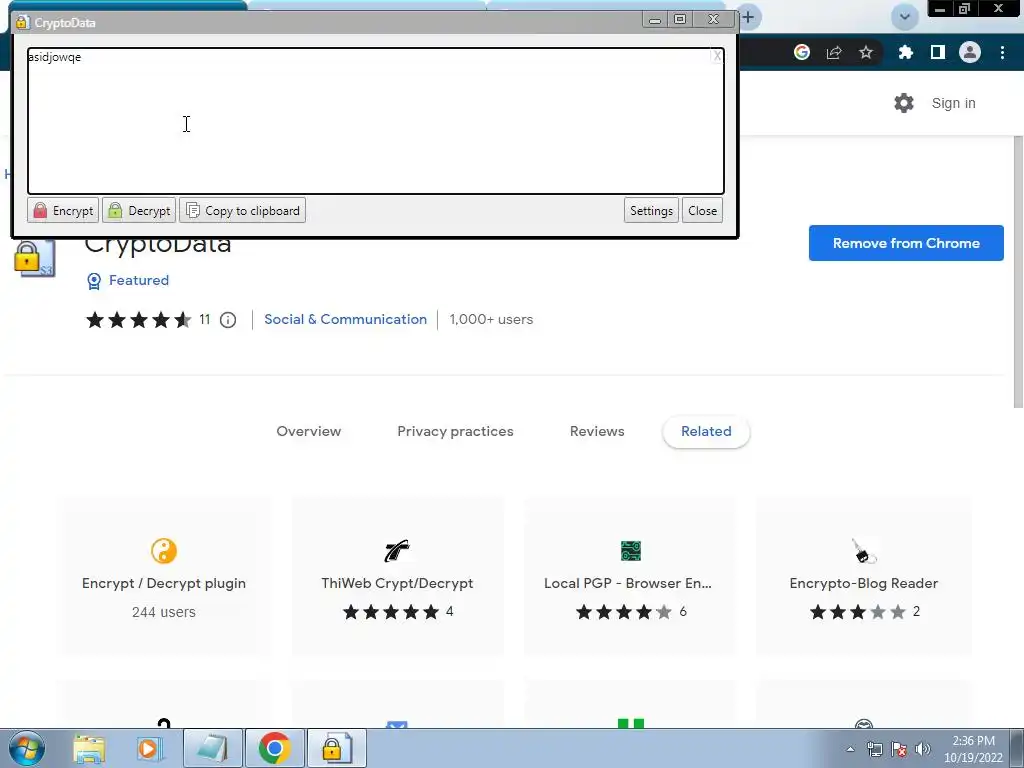
Task: Toggle the Chrome side panel icon
Action: pyautogui.click(x=938, y=52)
